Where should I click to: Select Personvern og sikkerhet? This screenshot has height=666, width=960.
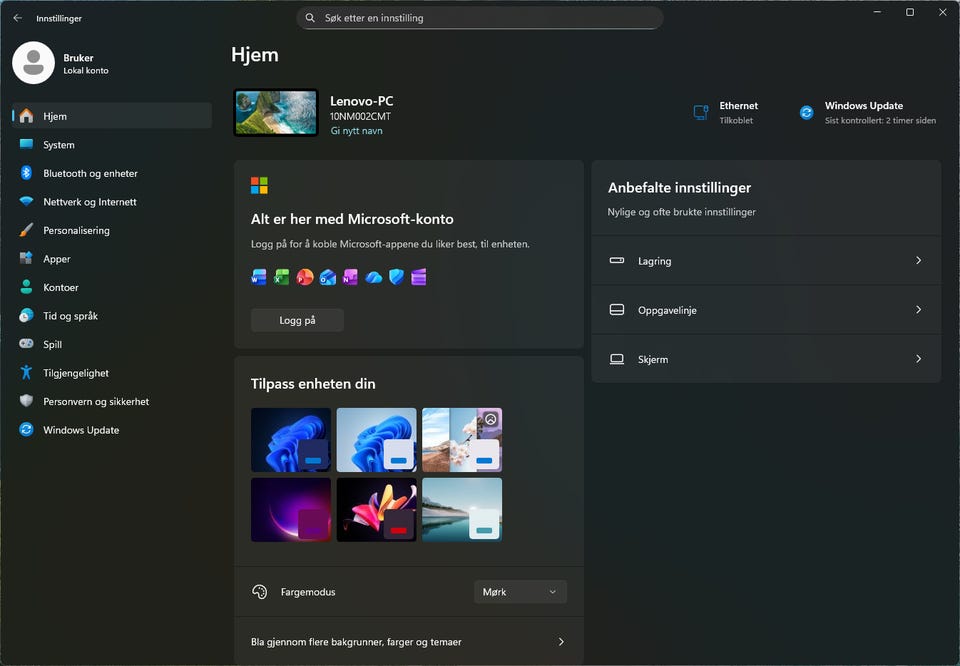point(112,402)
